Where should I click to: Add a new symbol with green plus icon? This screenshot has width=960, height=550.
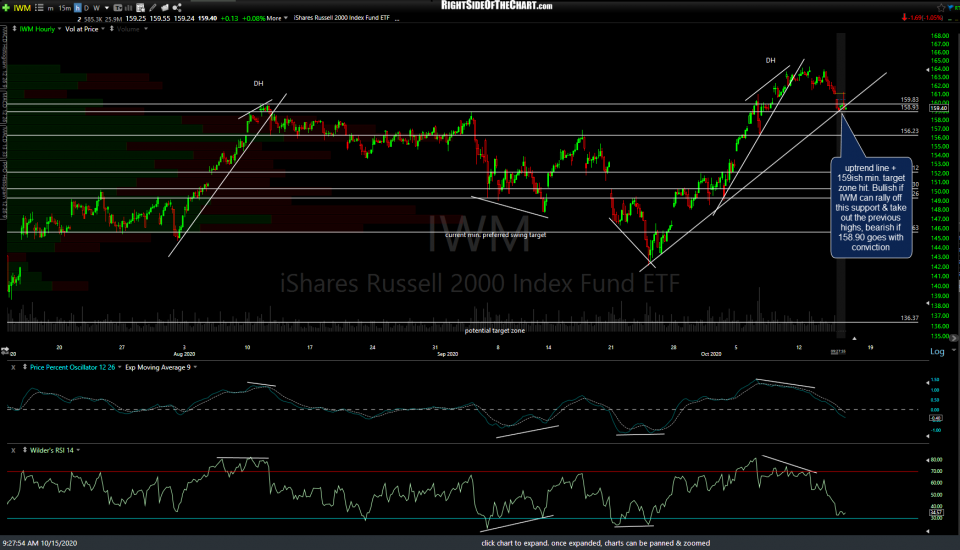(6, 7)
